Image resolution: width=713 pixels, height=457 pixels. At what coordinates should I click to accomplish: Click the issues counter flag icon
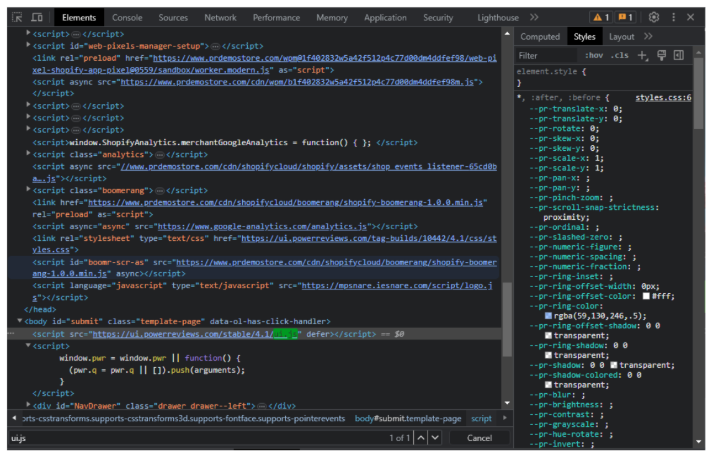626,18
